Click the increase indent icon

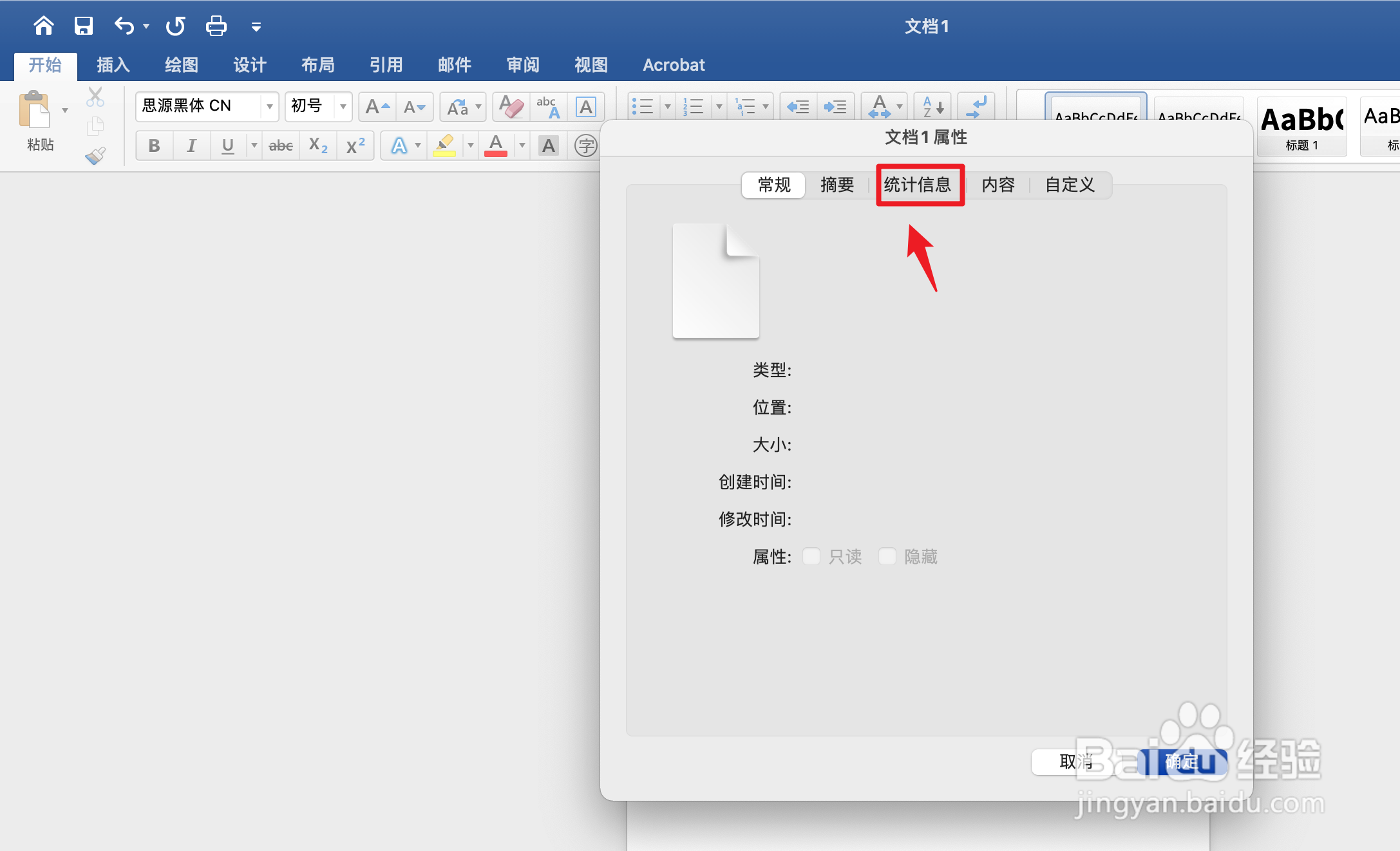click(x=835, y=106)
